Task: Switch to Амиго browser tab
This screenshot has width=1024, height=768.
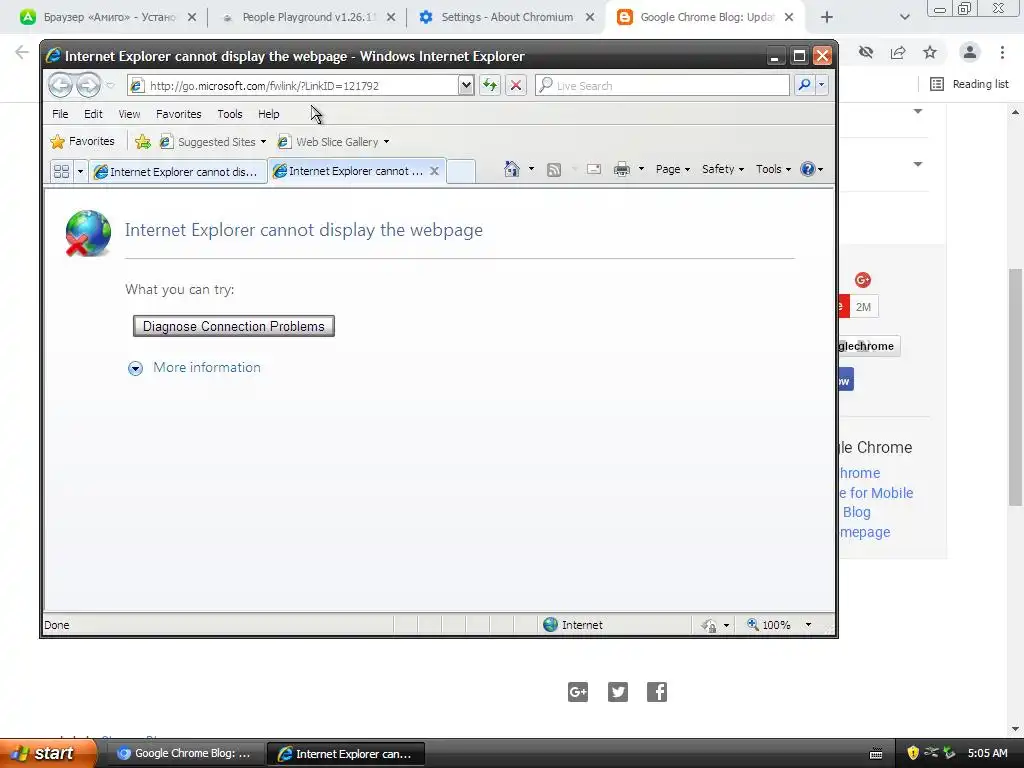Action: click(108, 17)
